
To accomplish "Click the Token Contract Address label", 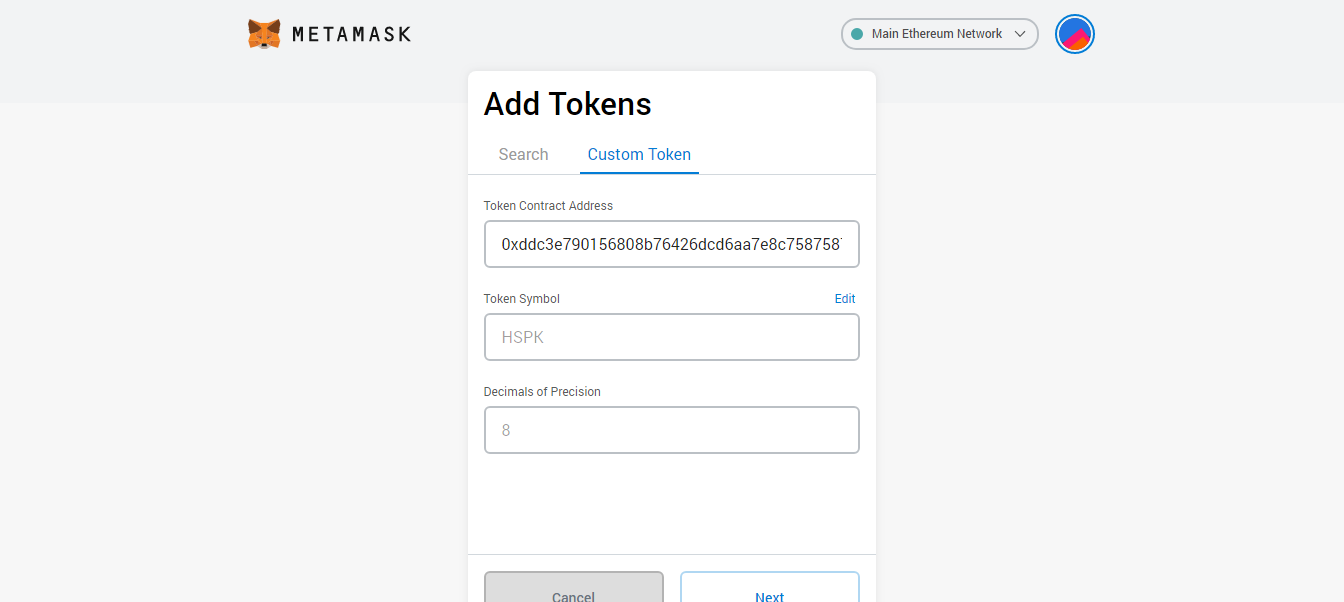I will pos(548,206).
